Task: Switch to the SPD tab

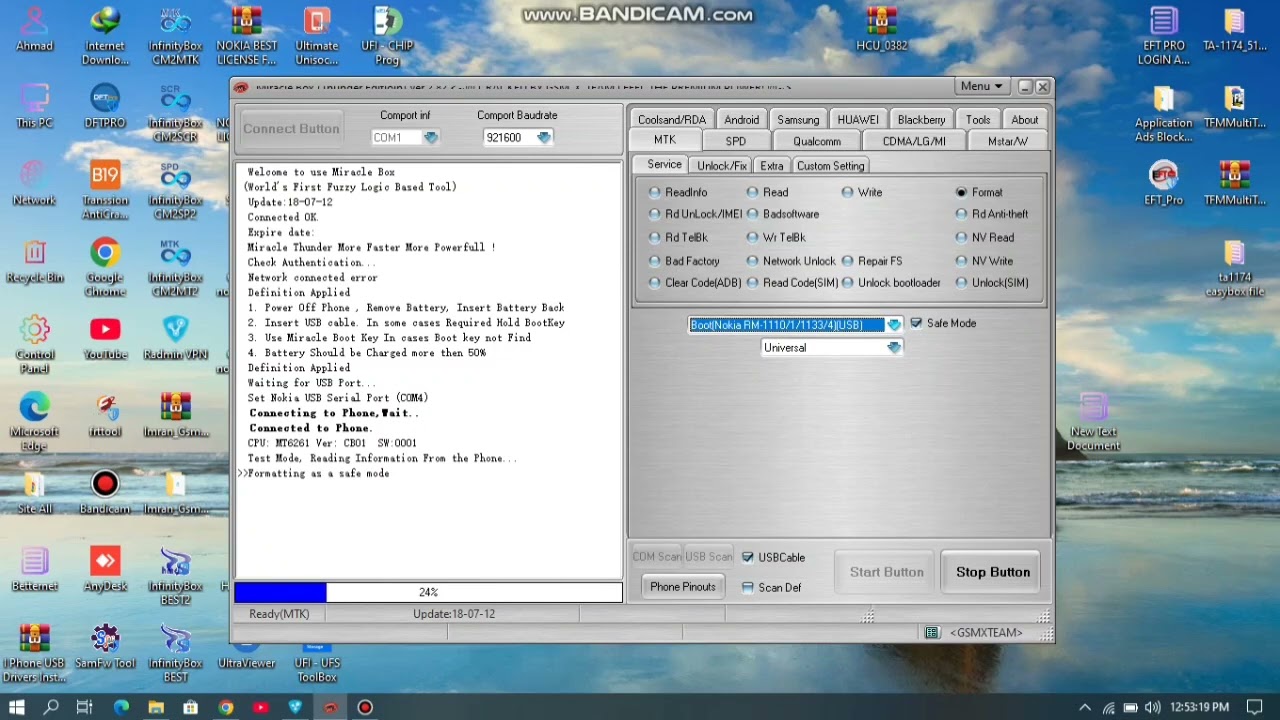Action: pos(736,141)
